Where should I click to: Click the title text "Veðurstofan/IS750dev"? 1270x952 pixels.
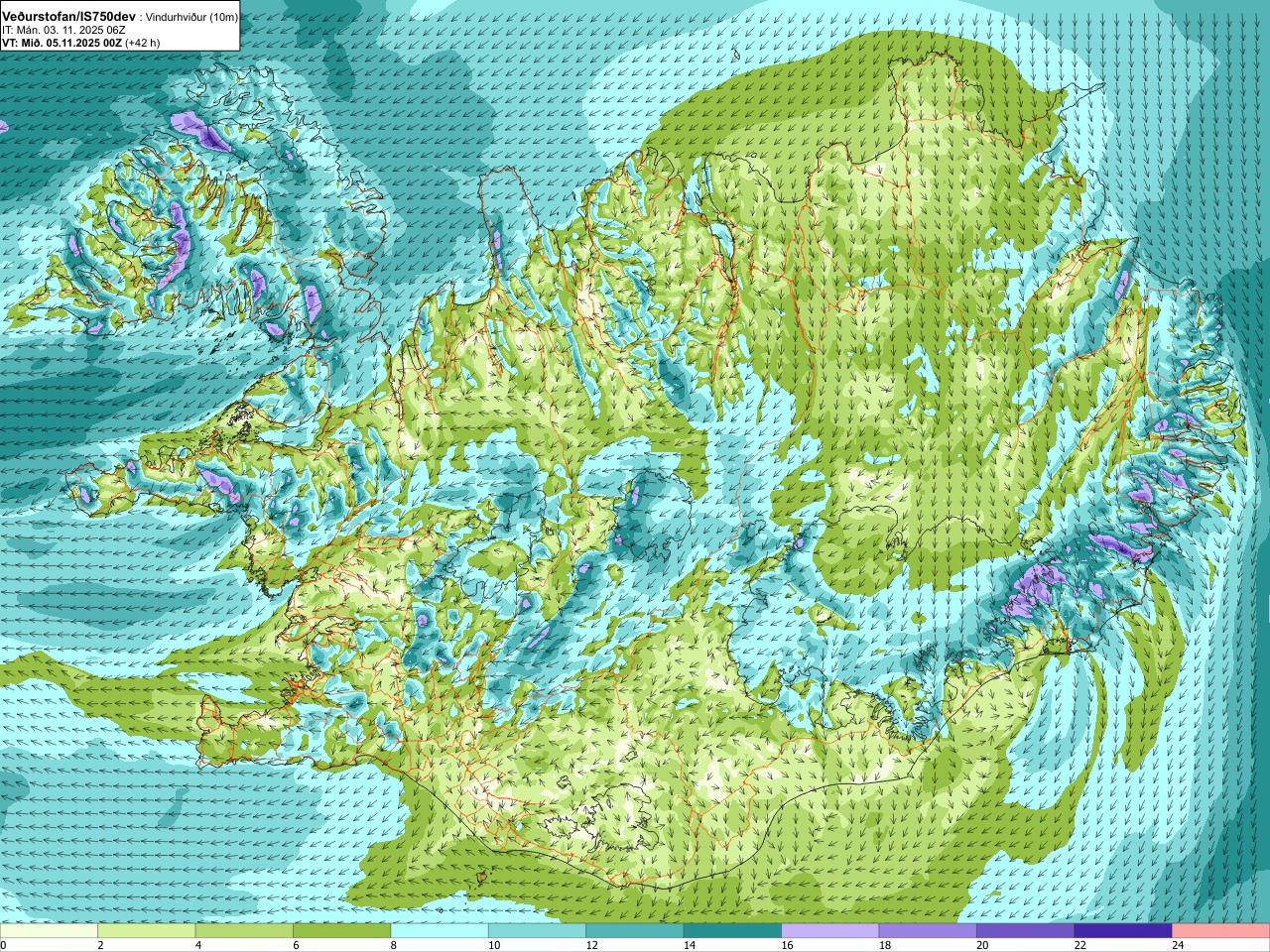[69, 17]
